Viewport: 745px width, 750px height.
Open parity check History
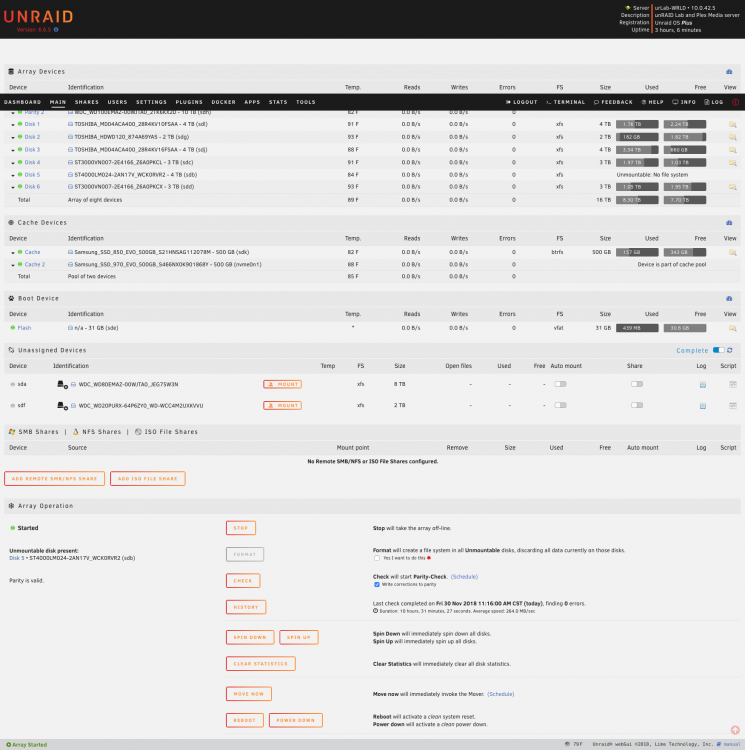246,607
